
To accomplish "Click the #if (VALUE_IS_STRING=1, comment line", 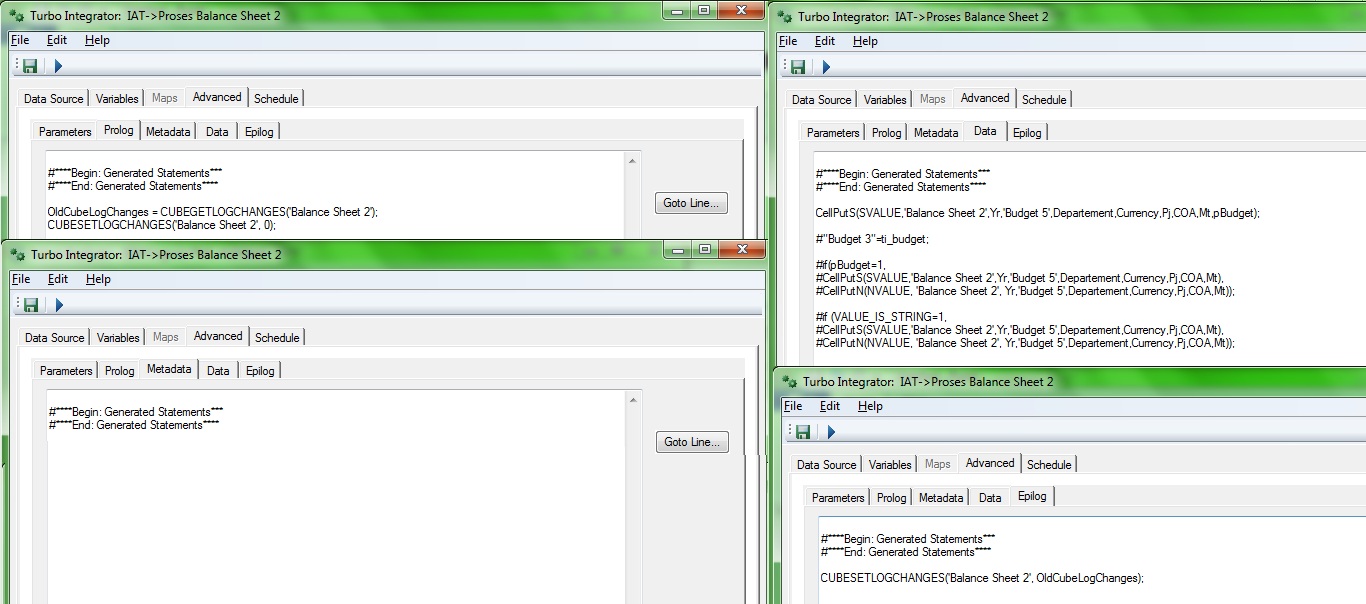I will (882, 317).
